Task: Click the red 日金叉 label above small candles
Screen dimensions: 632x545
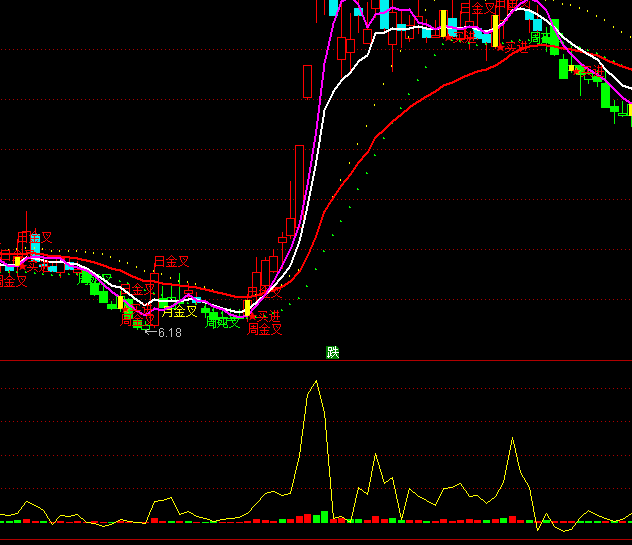Action: pyautogui.click(x=171, y=262)
